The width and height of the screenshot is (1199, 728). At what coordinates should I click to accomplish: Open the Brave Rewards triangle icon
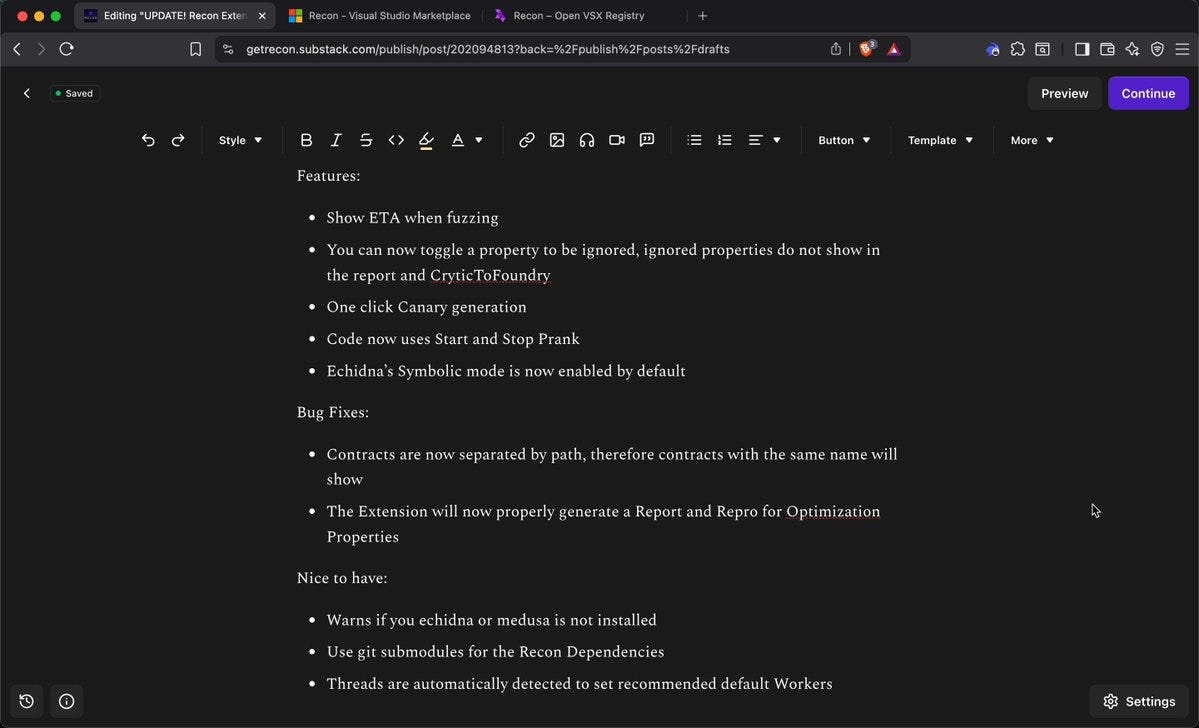coord(894,49)
